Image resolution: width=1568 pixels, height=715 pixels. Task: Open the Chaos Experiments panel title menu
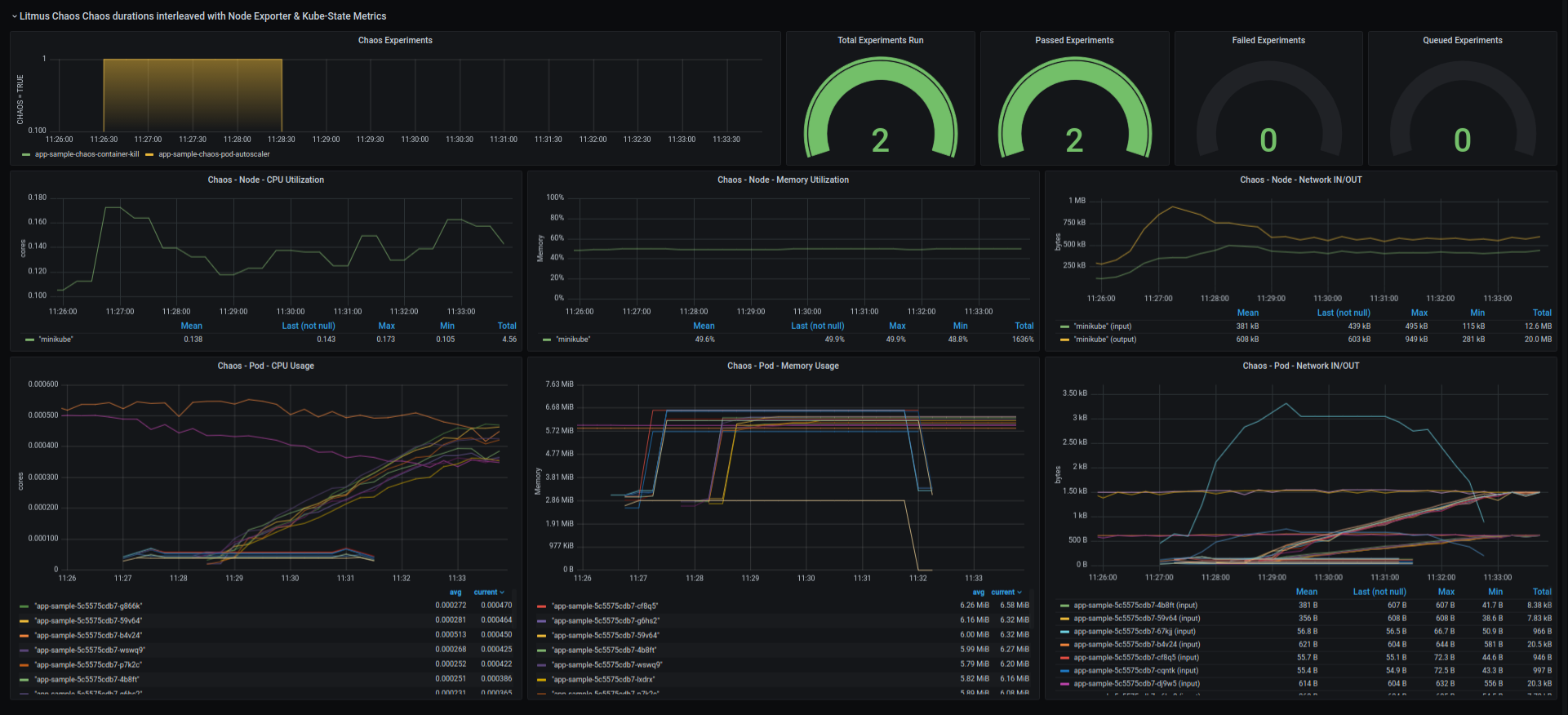click(395, 40)
